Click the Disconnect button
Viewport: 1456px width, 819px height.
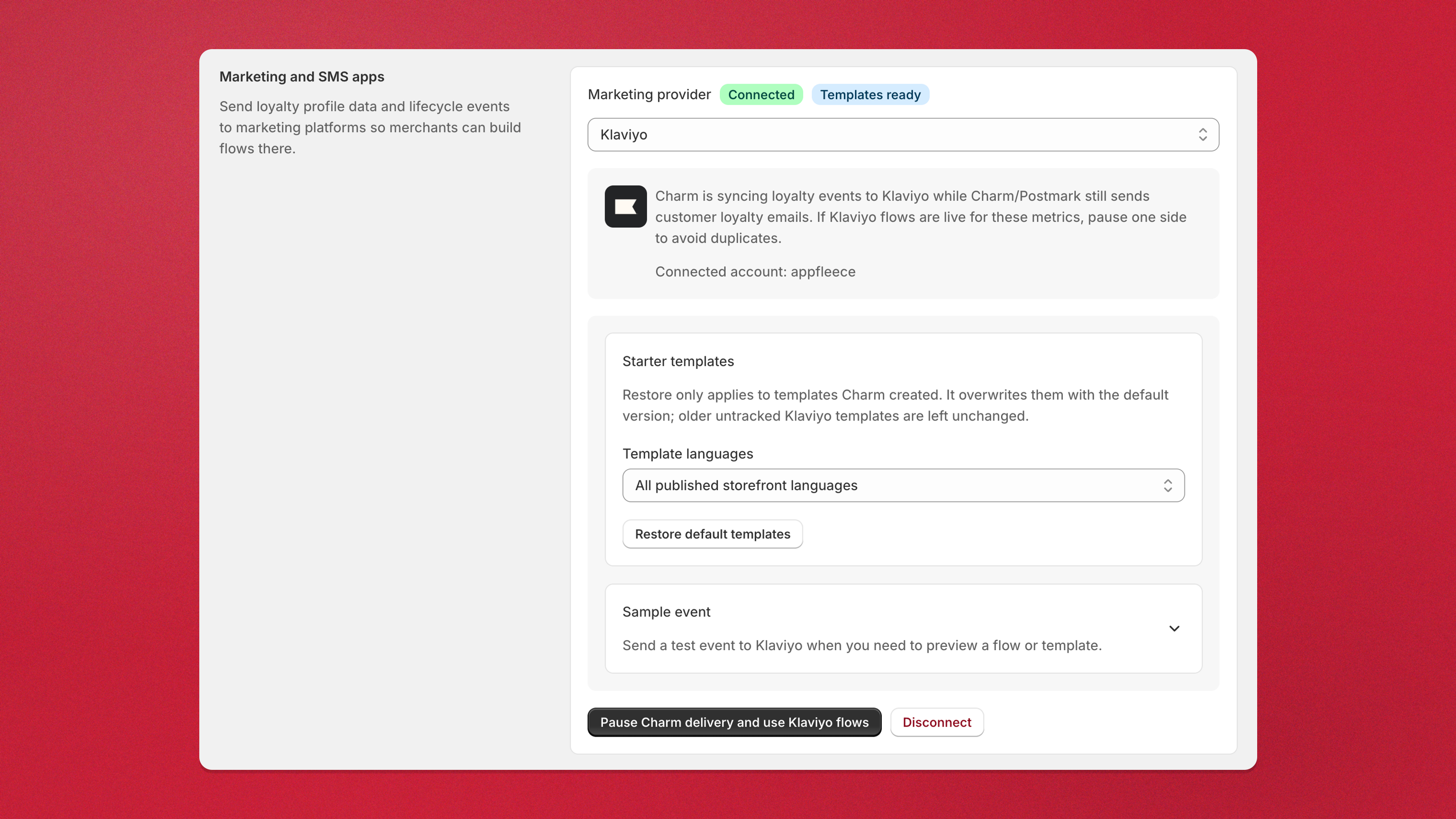(936, 723)
